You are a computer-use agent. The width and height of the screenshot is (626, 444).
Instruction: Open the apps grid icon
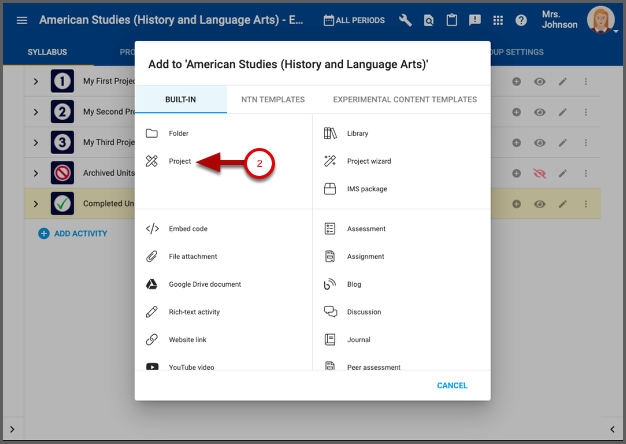(x=498, y=20)
